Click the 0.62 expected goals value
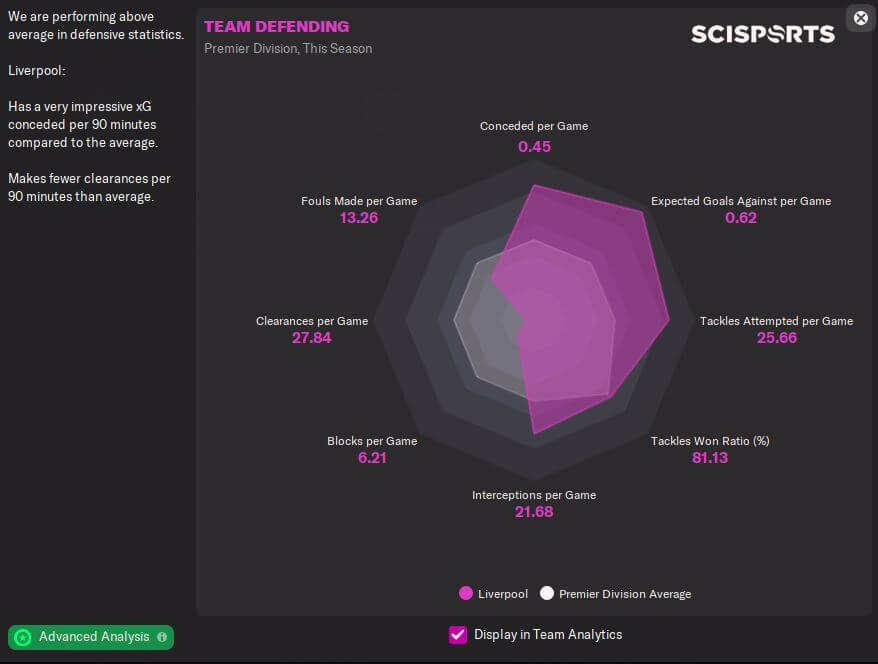 point(741,218)
